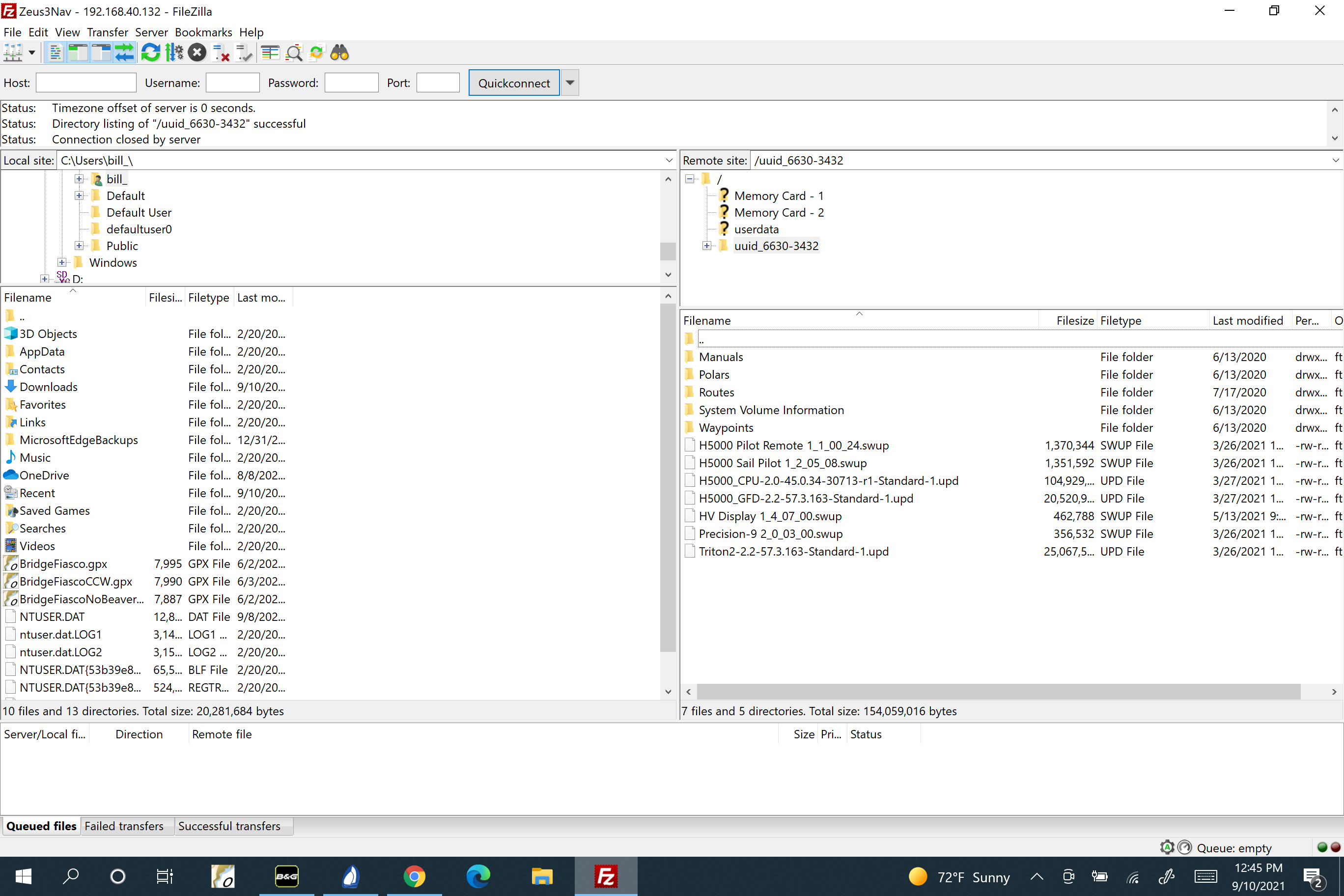Open the Server menu
The height and width of the screenshot is (896, 1344).
pos(151,32)
